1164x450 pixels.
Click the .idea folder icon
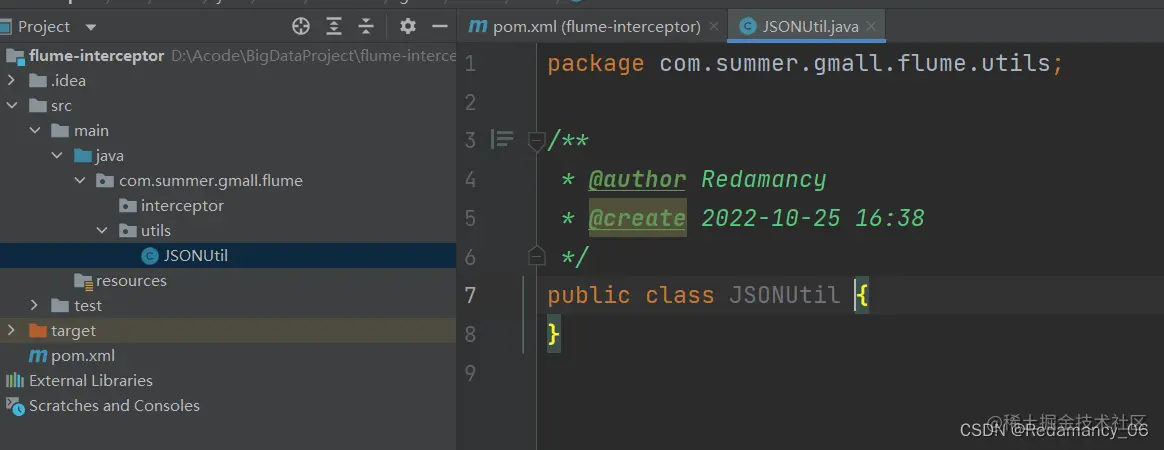38,81
